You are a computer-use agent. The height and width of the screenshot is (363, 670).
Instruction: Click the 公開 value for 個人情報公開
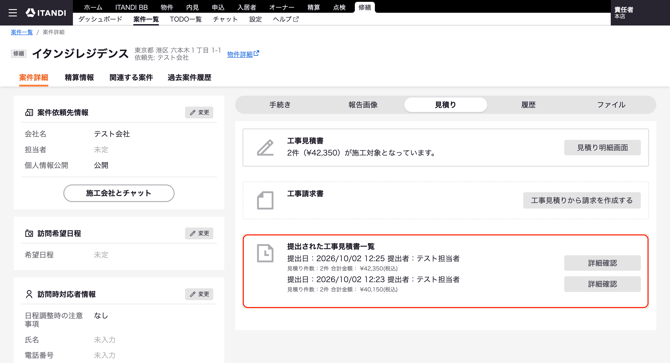tap(101, 165)
